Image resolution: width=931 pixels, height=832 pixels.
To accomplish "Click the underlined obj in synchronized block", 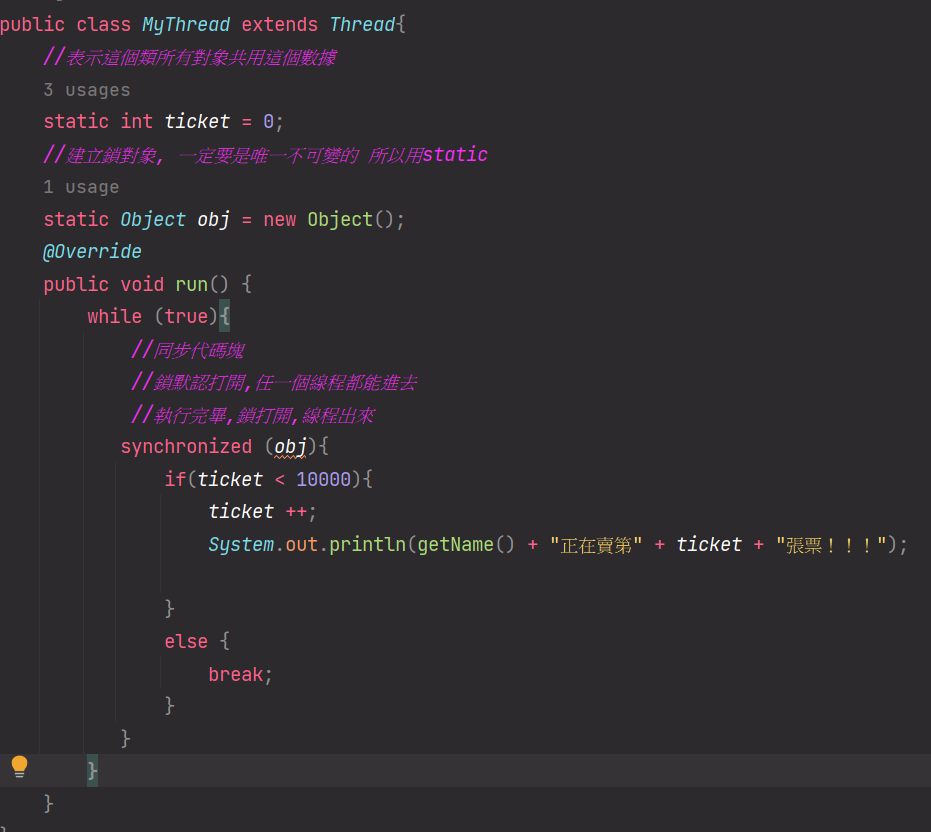I will click(290, 447).
